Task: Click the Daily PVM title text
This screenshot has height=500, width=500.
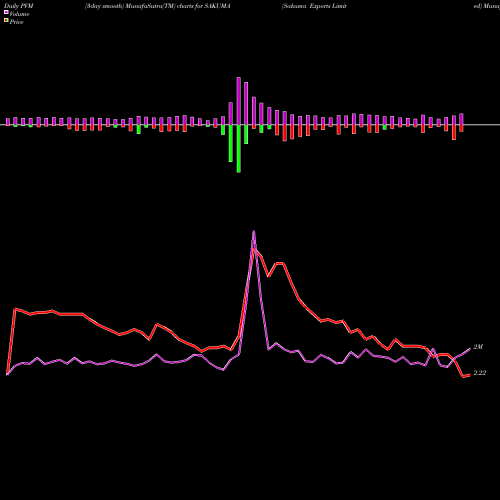Action: [x=19, y=6]
